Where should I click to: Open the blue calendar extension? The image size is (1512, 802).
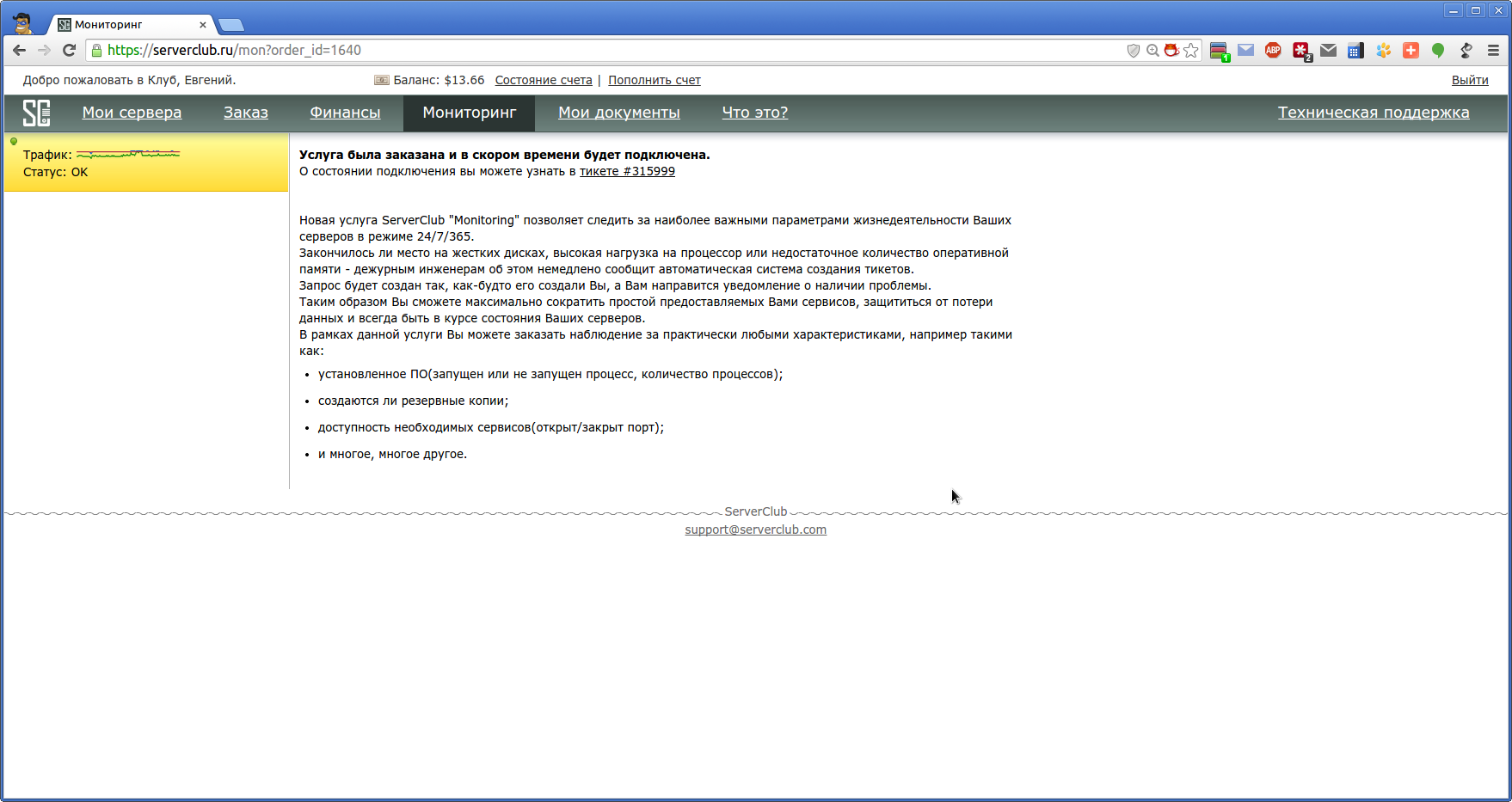[1355, 51]
